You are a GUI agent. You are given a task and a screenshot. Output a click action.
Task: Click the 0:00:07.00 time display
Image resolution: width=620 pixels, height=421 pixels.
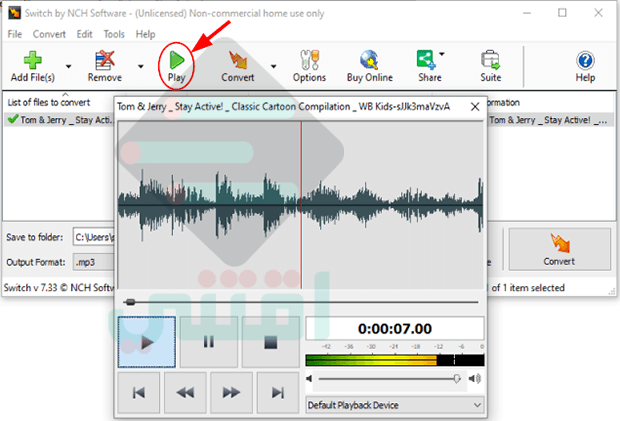tap(395, 329)
